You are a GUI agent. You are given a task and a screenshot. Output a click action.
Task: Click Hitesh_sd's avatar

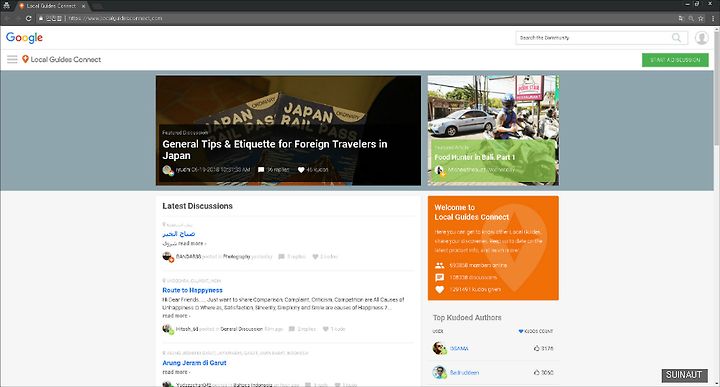168,329
